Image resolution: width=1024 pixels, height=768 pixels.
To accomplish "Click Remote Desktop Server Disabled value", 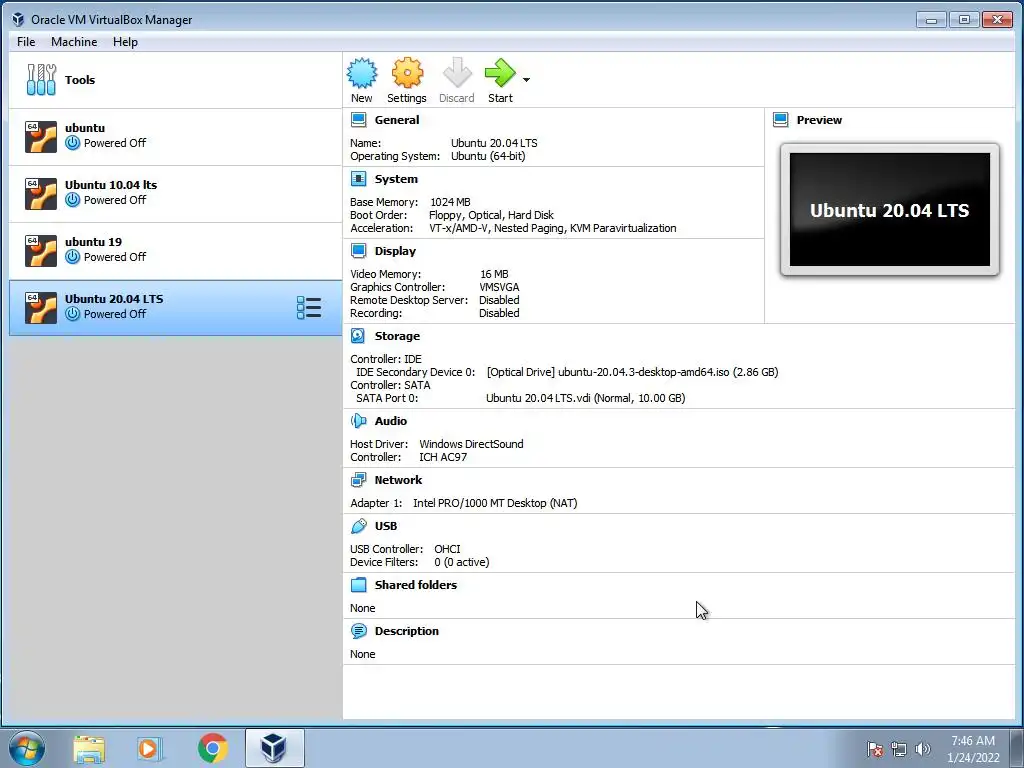I will click(x=500, y=300).
